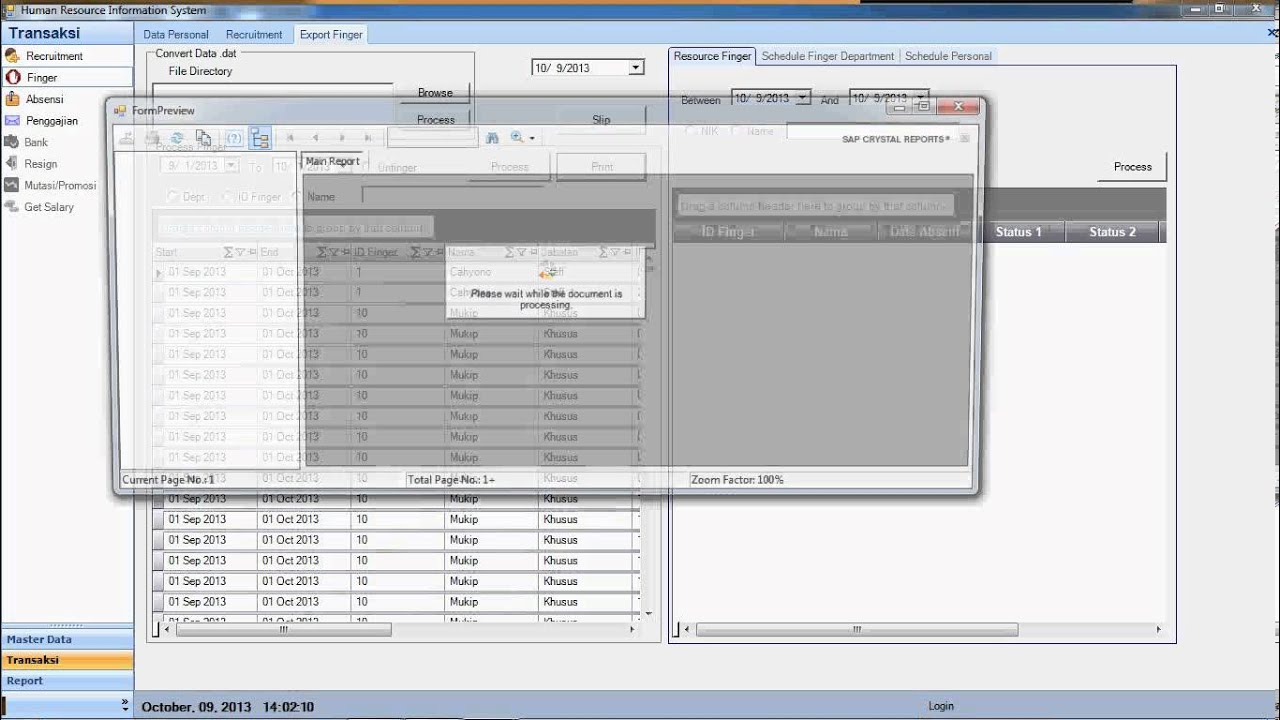Click Current Page No. status text

tap(168, 480)
